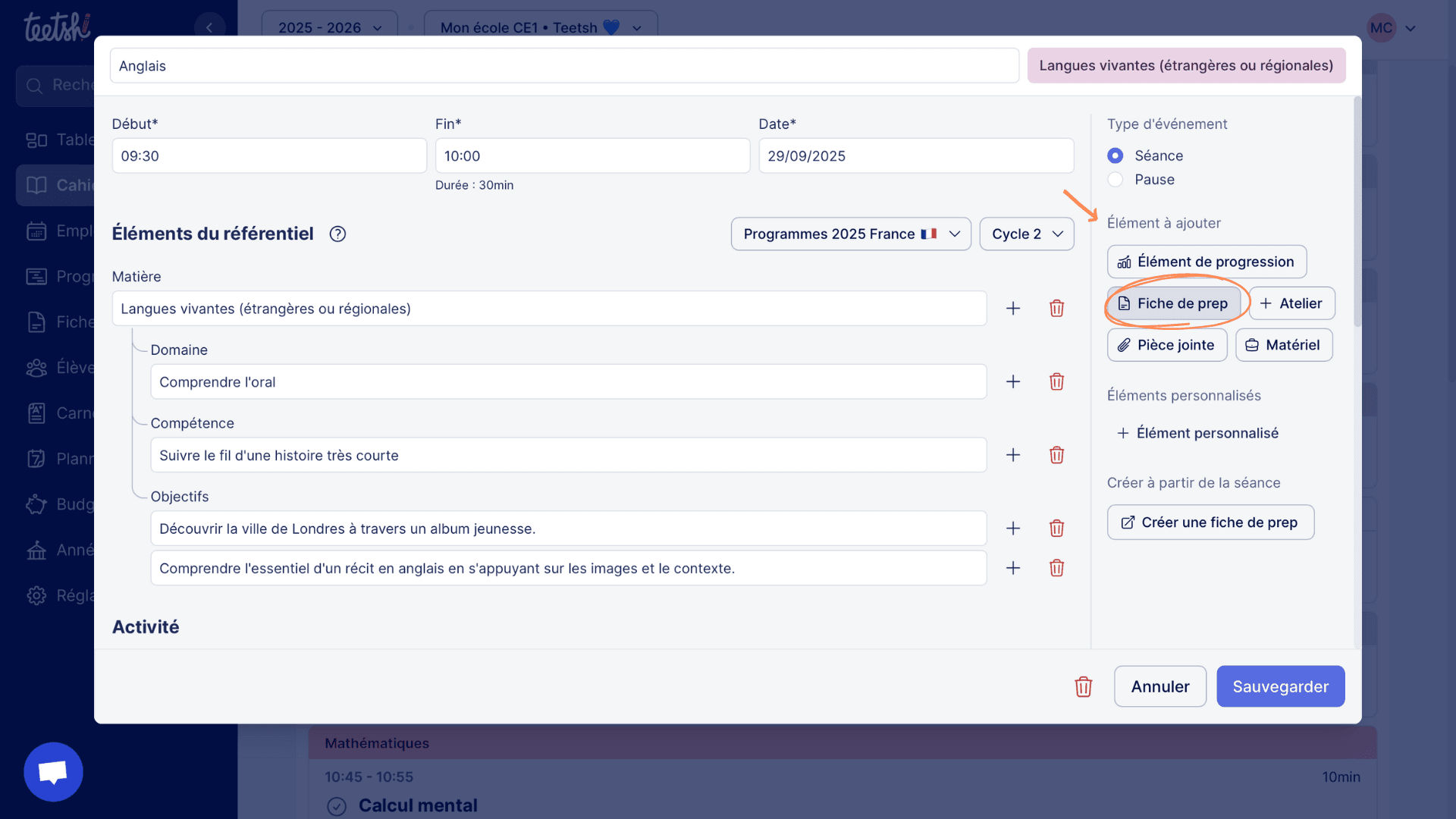
Task: Click Sauvegarder to save the session
Action: (x=1280, y=687)
